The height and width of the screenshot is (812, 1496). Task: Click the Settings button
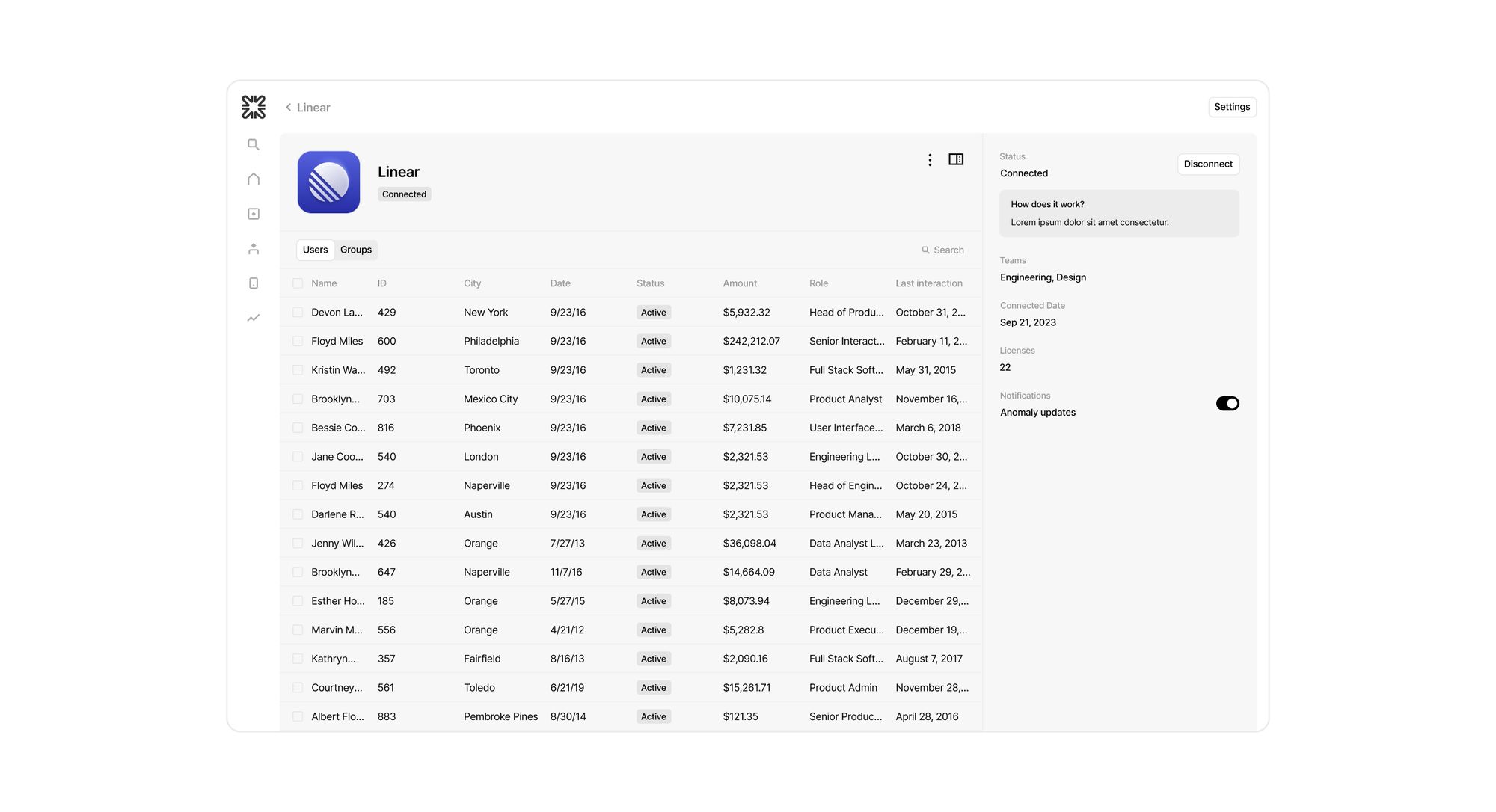click(1232, 107)
